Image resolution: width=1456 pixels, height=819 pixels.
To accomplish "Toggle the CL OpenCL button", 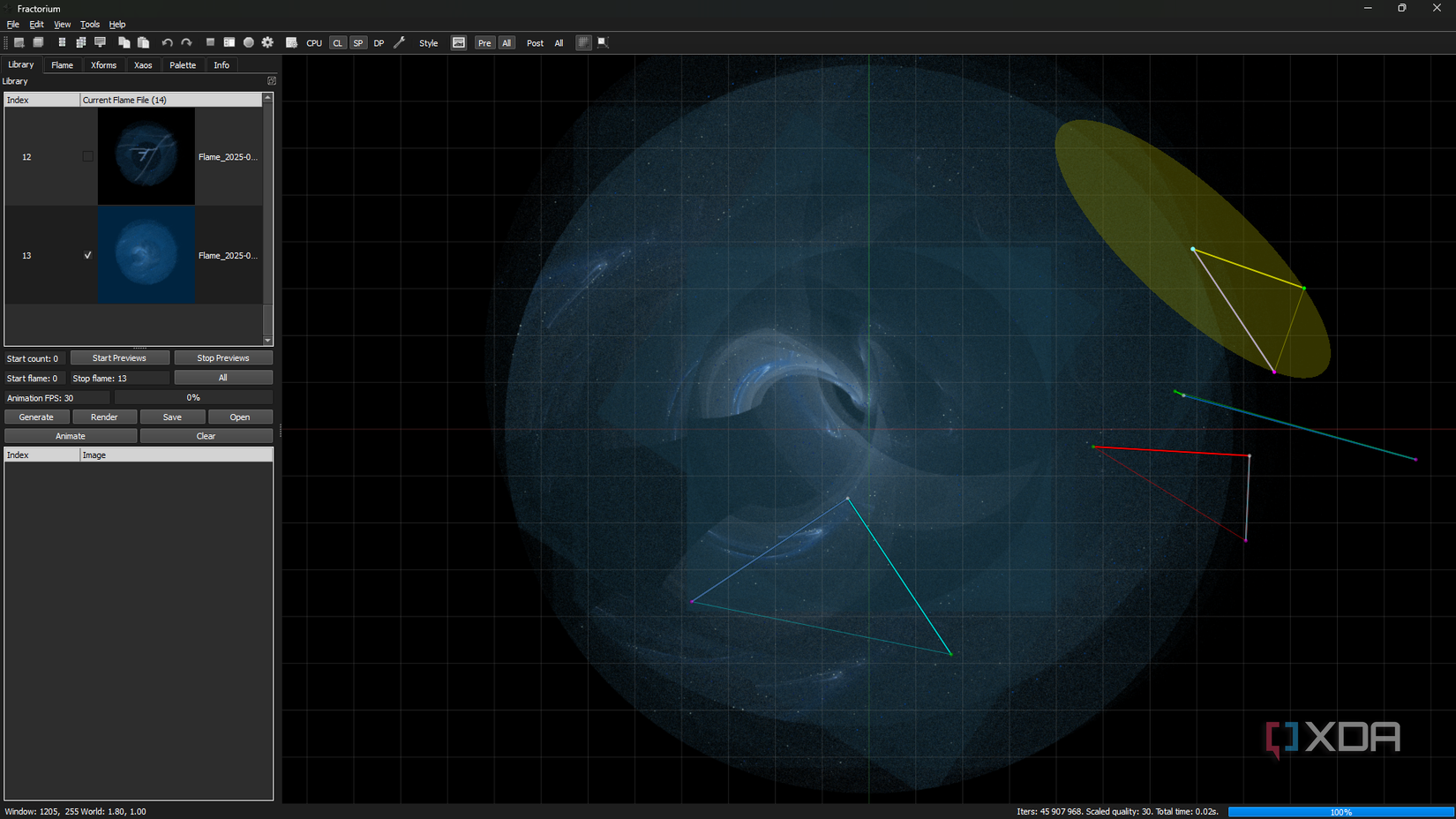I will [x=337, y=42].
